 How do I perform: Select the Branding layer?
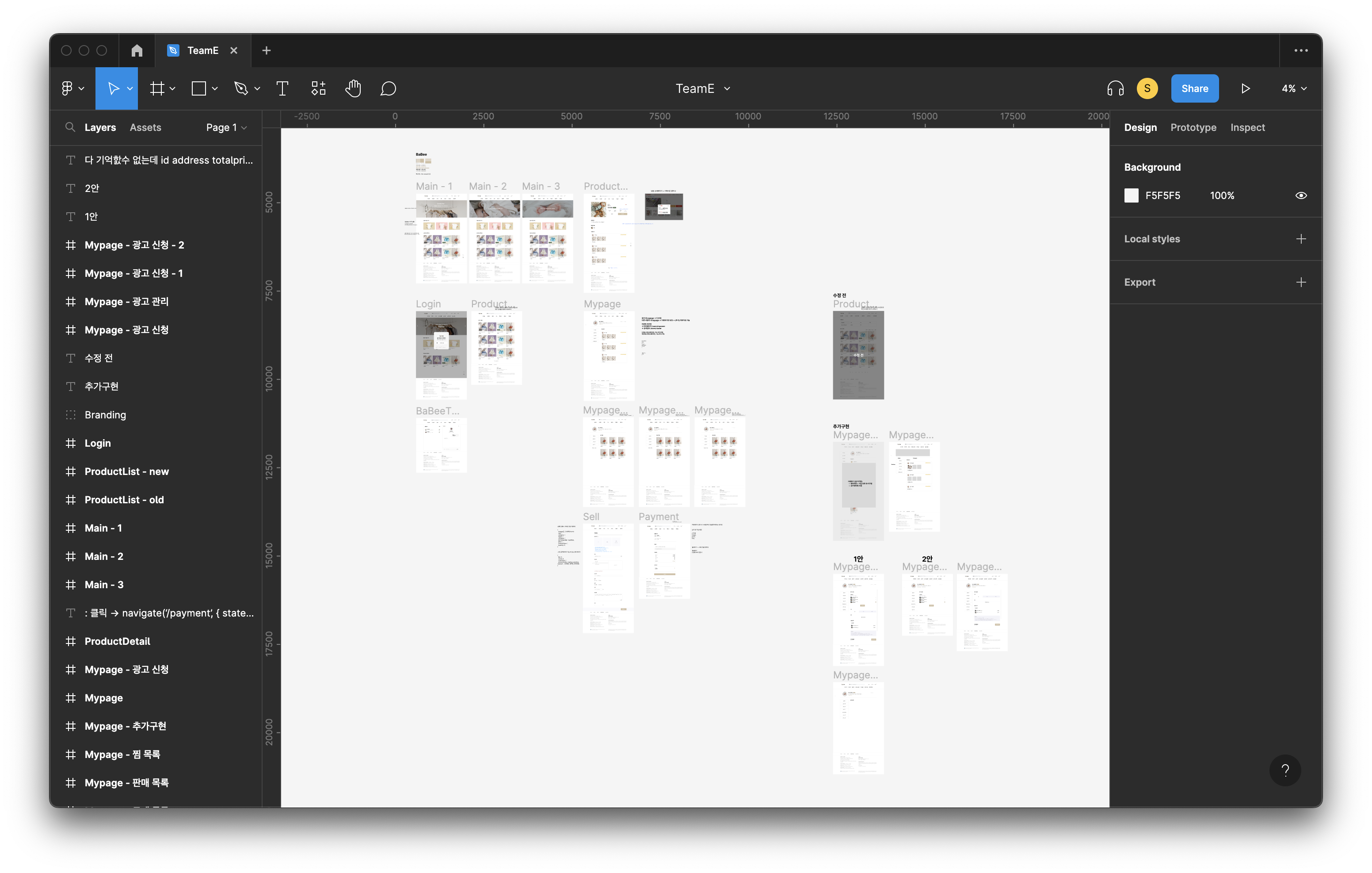pos(156,414)
